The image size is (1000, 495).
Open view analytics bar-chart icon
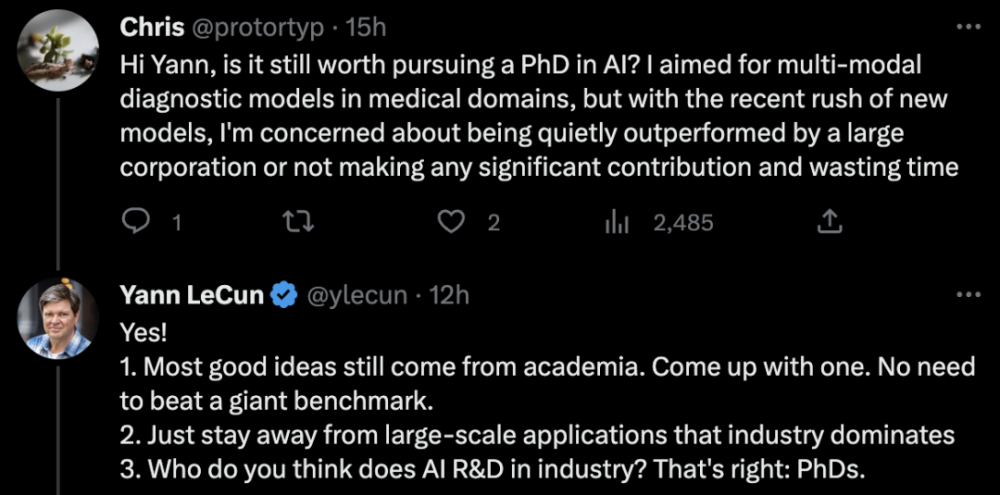[x=616, y=223]
